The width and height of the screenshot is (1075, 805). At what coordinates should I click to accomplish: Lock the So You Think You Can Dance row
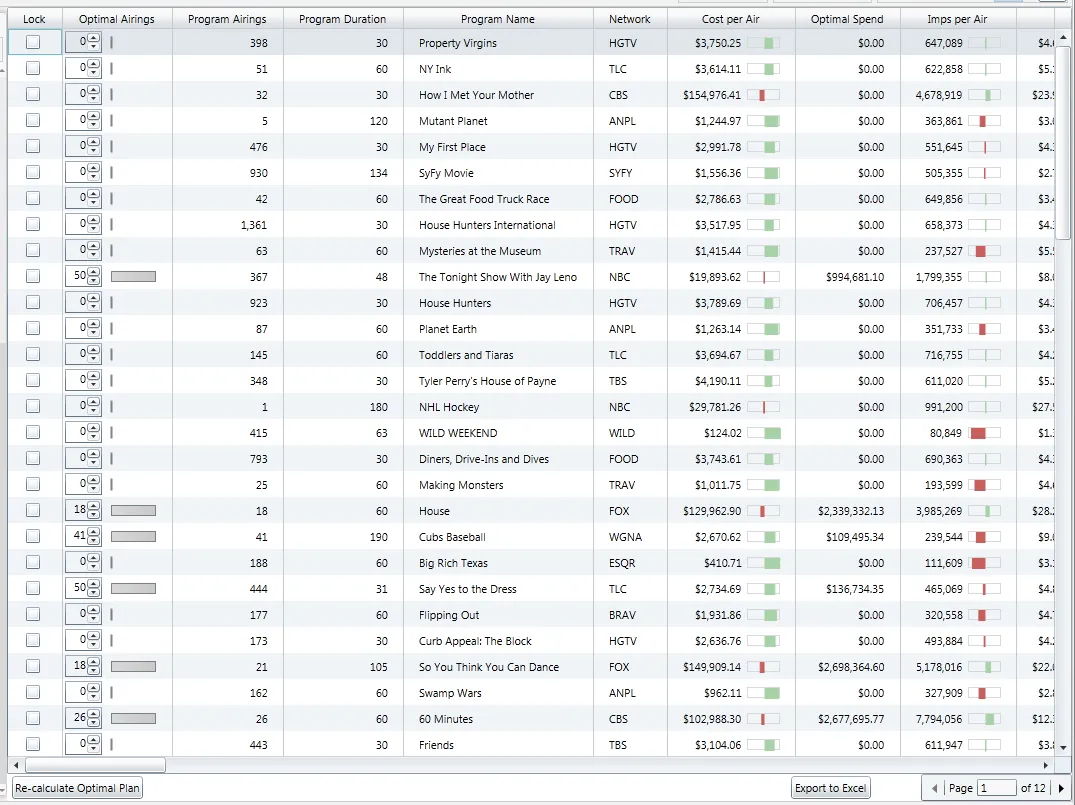pyautogui.click(x=33, y=666)
